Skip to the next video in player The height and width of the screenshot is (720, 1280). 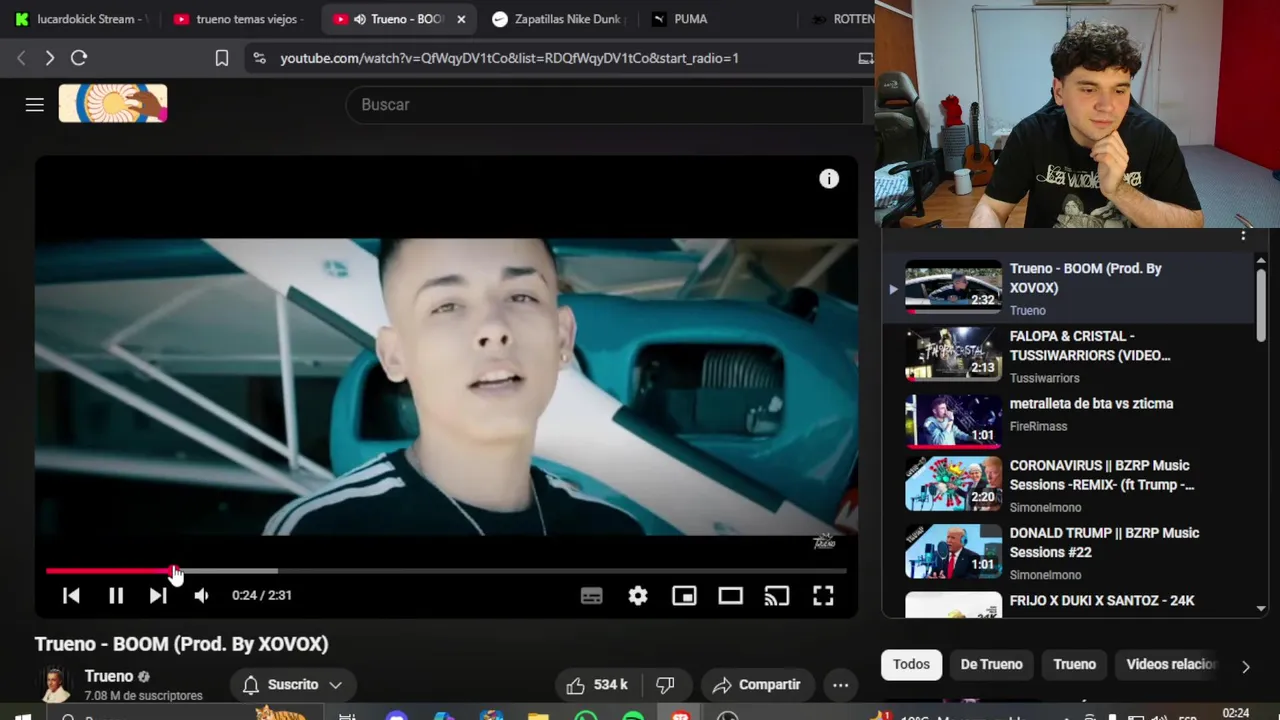point(158,595)
